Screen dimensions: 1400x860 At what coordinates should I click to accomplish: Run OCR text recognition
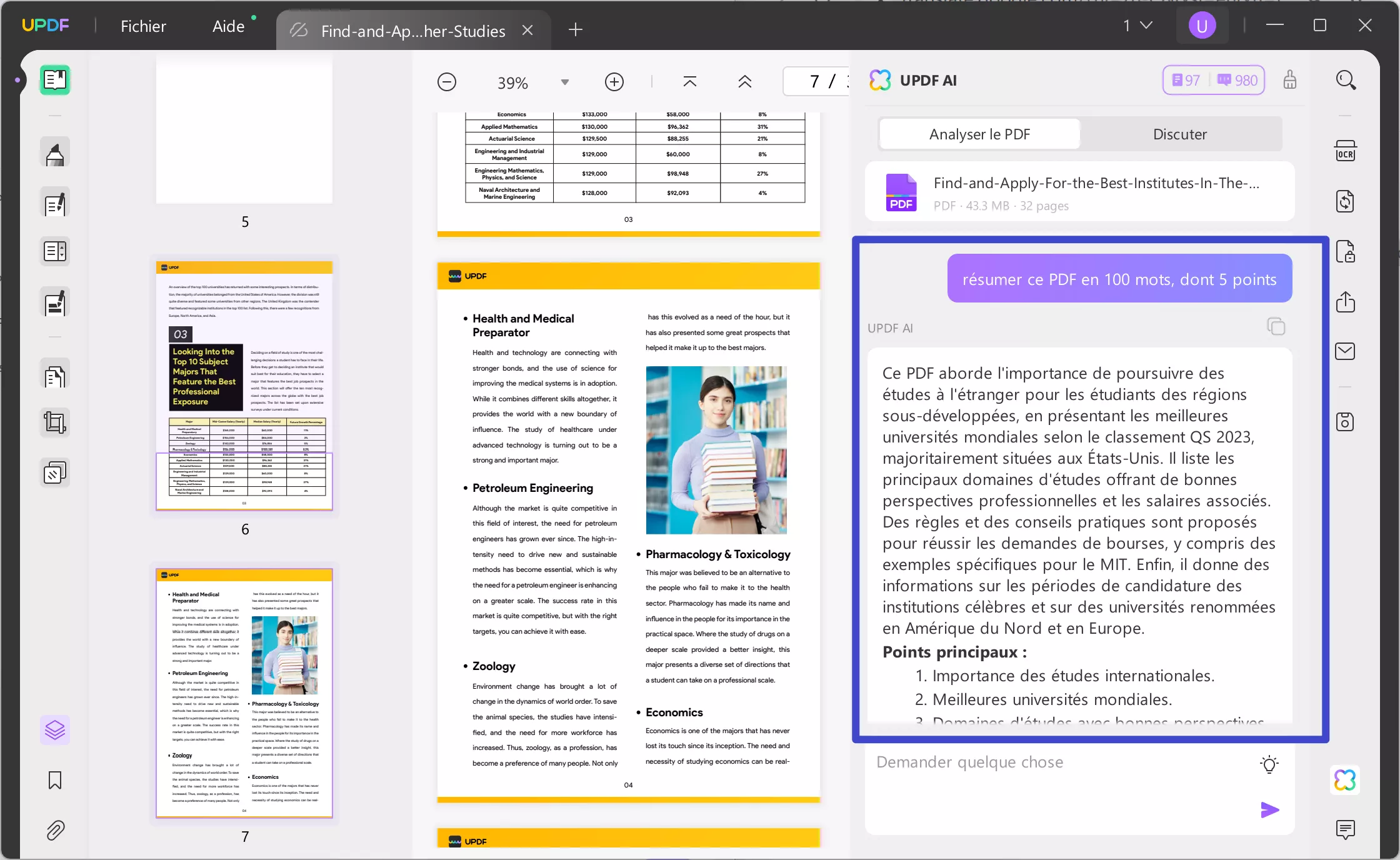pyautogui.click(x=1346, y=151)
